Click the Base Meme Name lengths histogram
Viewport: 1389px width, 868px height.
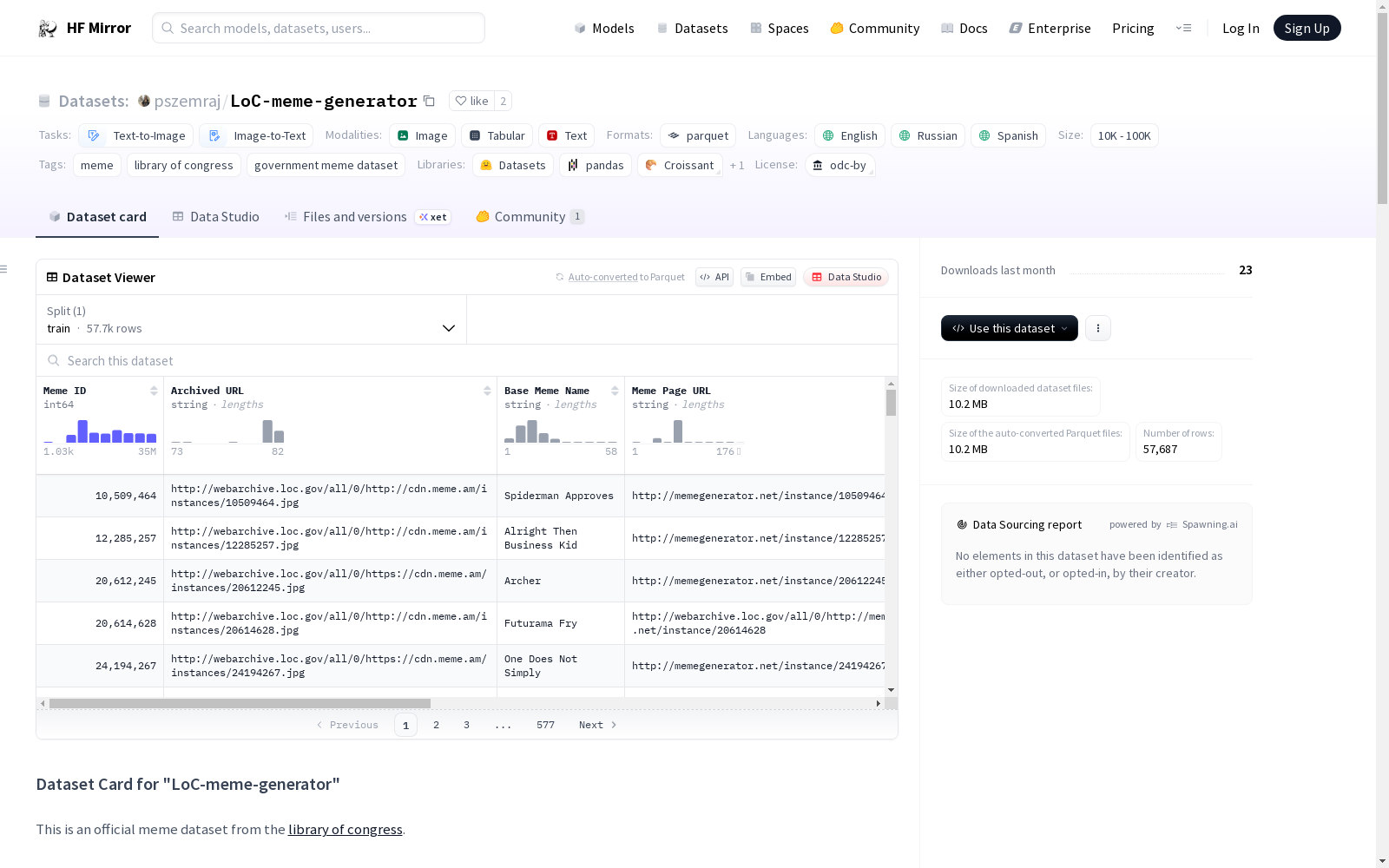[561, 431]
